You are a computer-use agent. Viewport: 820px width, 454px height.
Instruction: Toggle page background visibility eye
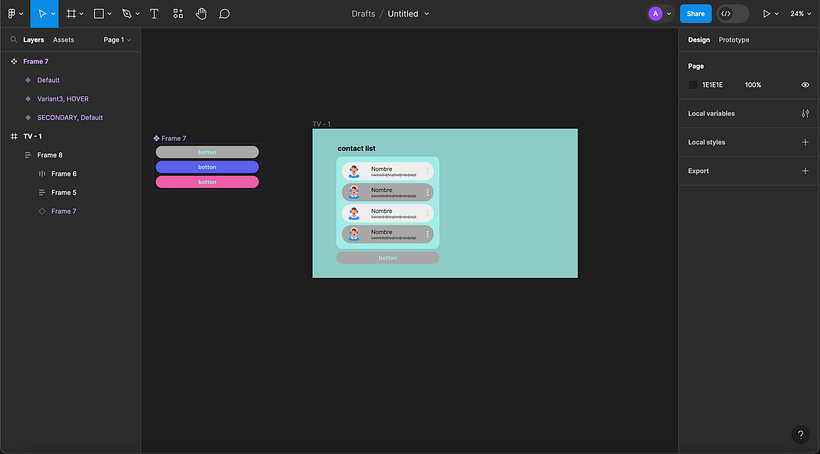click(805, 85)
